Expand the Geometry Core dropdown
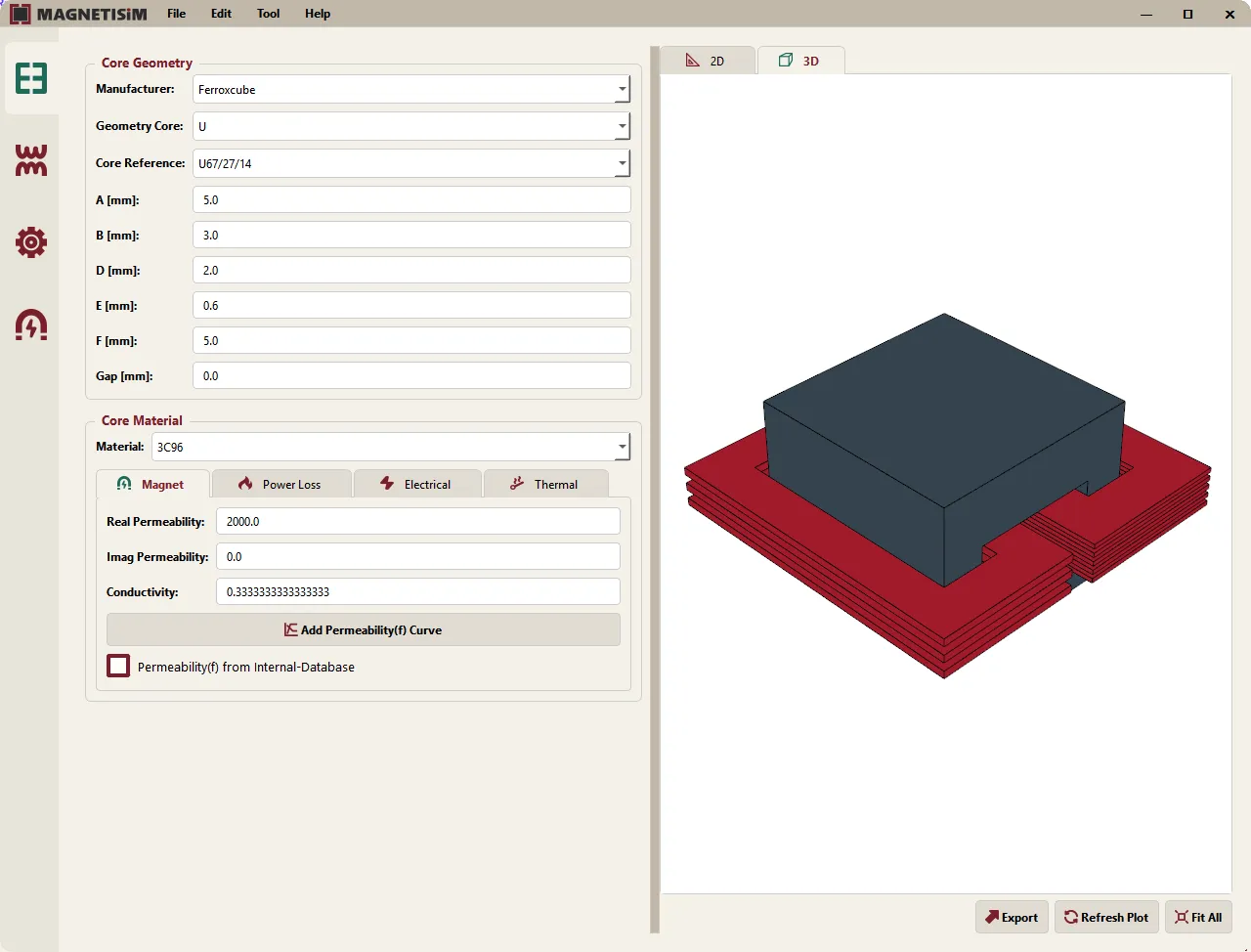The width and height of the screenshot is (1251, 952). [x=411, y=126]
